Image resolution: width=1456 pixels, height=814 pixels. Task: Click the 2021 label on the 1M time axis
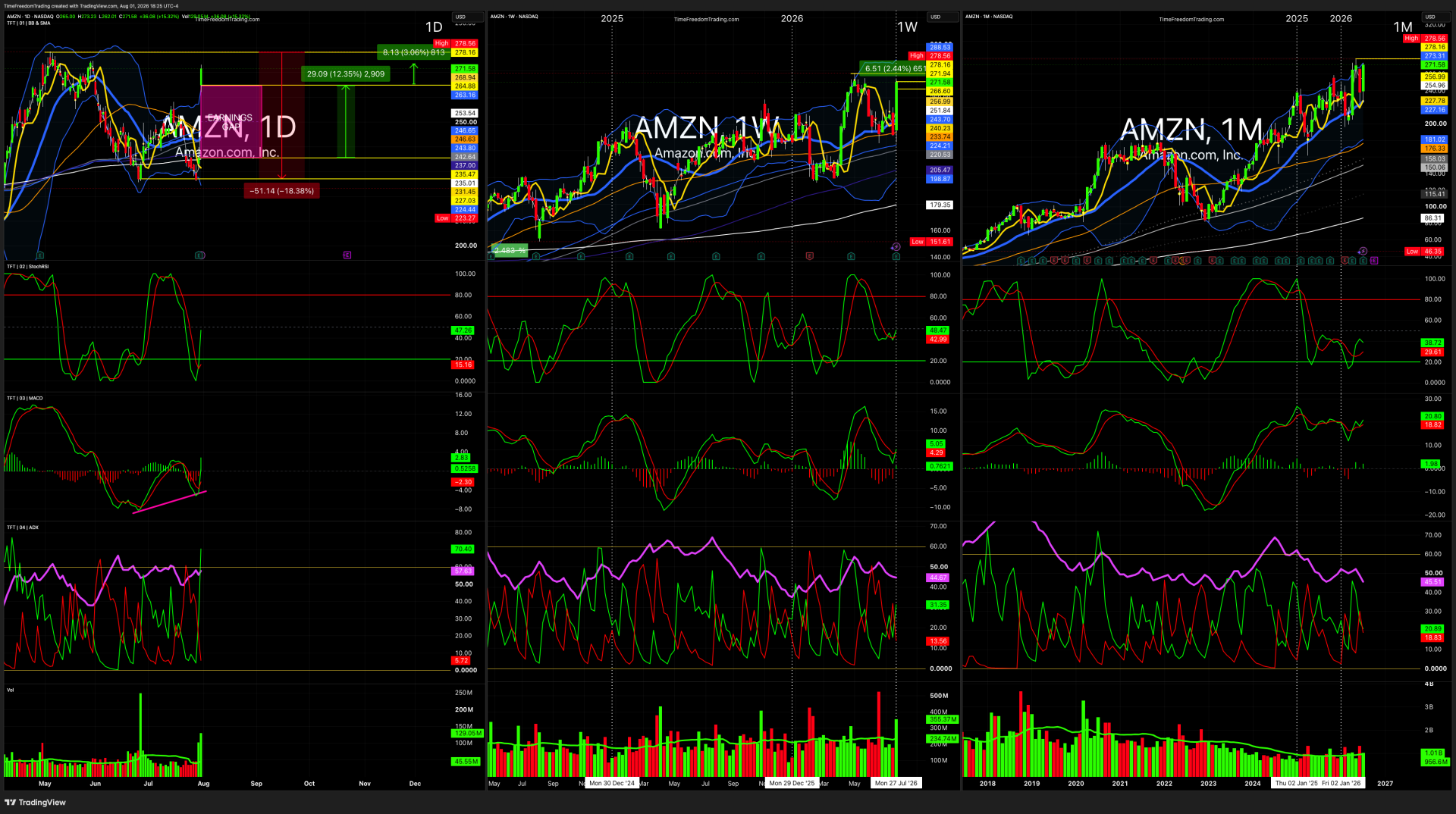tap(1120, 784)
